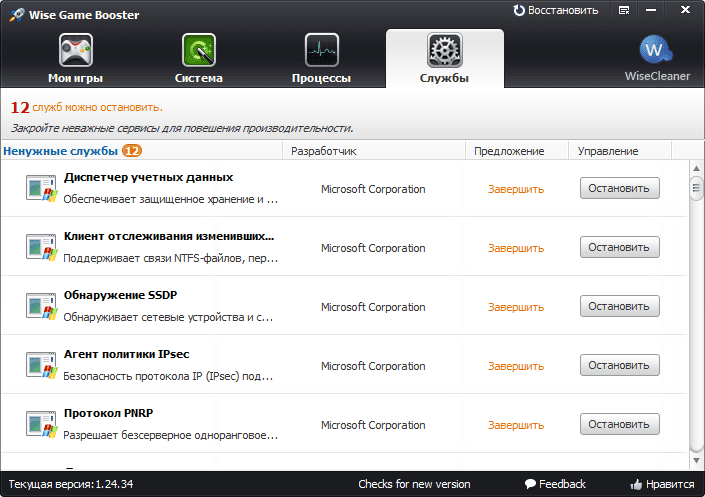
Task: Open the Процессы tab
Action: pyautogui.click(x=321, y=59)
